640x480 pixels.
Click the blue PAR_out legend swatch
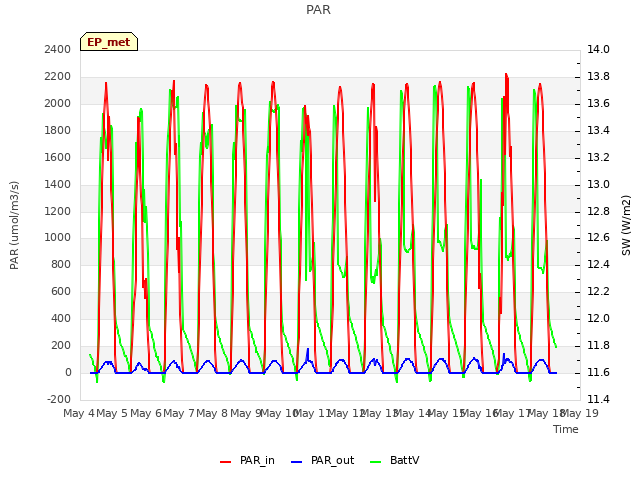(x=296, y=462)
